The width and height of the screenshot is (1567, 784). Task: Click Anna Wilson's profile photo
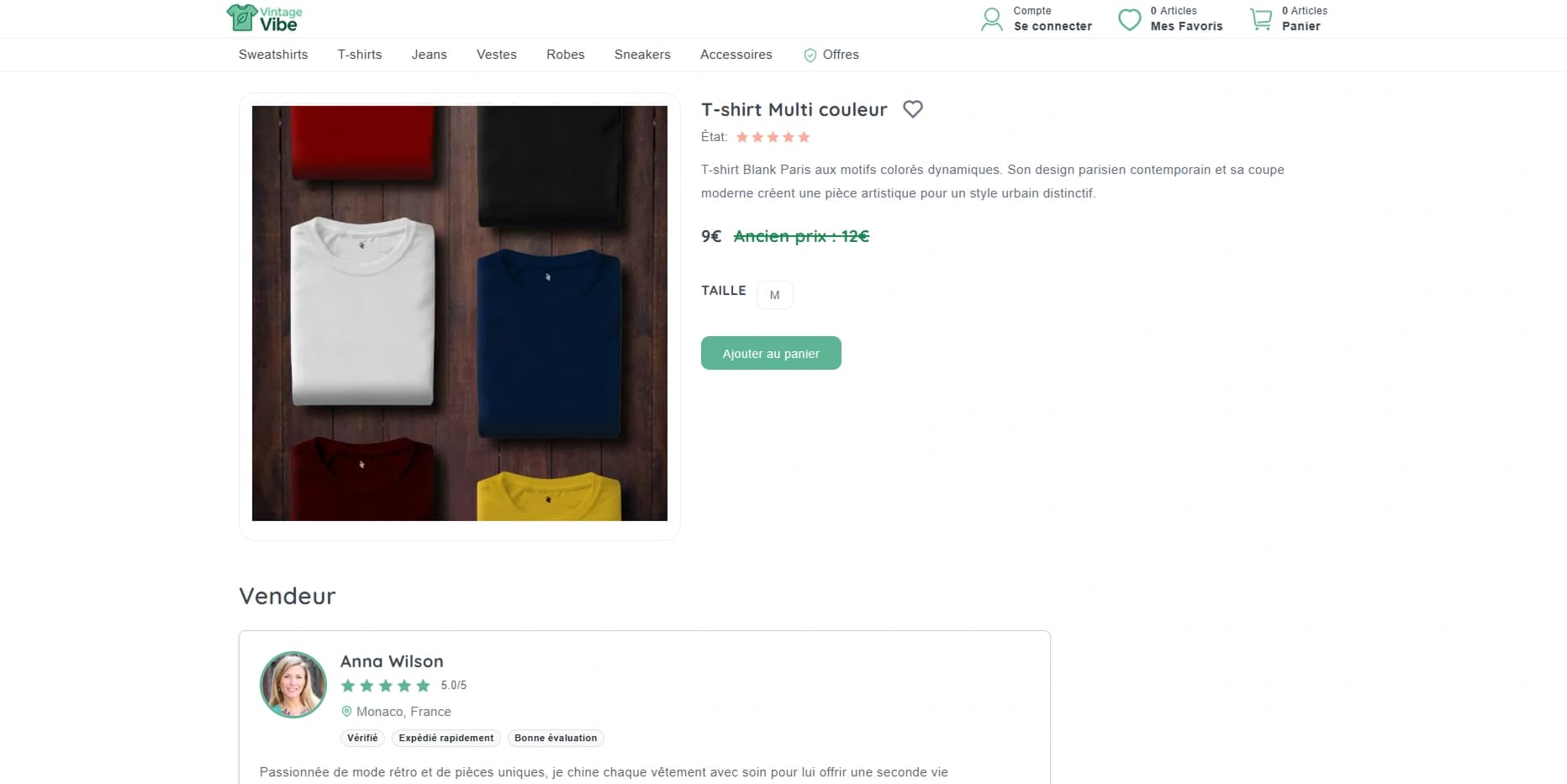pyautogui.click(x=292, y=684)
